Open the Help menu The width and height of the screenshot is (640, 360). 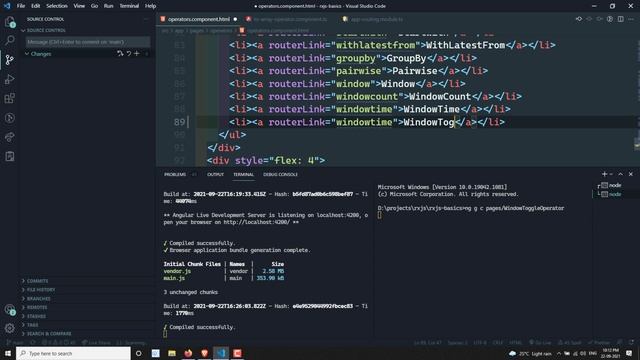150,6
